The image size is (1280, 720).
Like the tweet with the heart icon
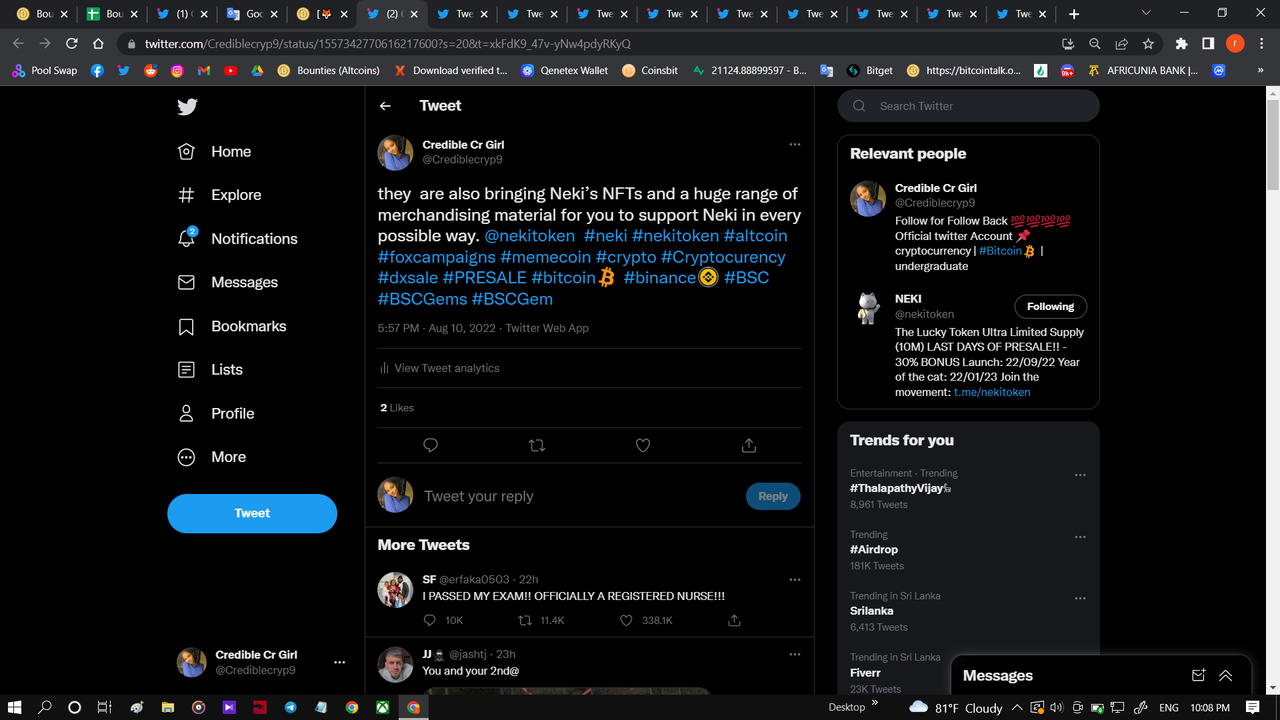tap(642, 445)
